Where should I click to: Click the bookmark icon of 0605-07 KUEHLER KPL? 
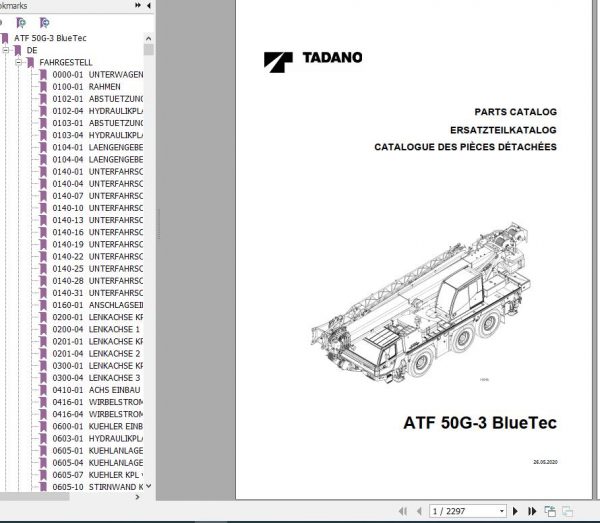click(x=43, y=475)
